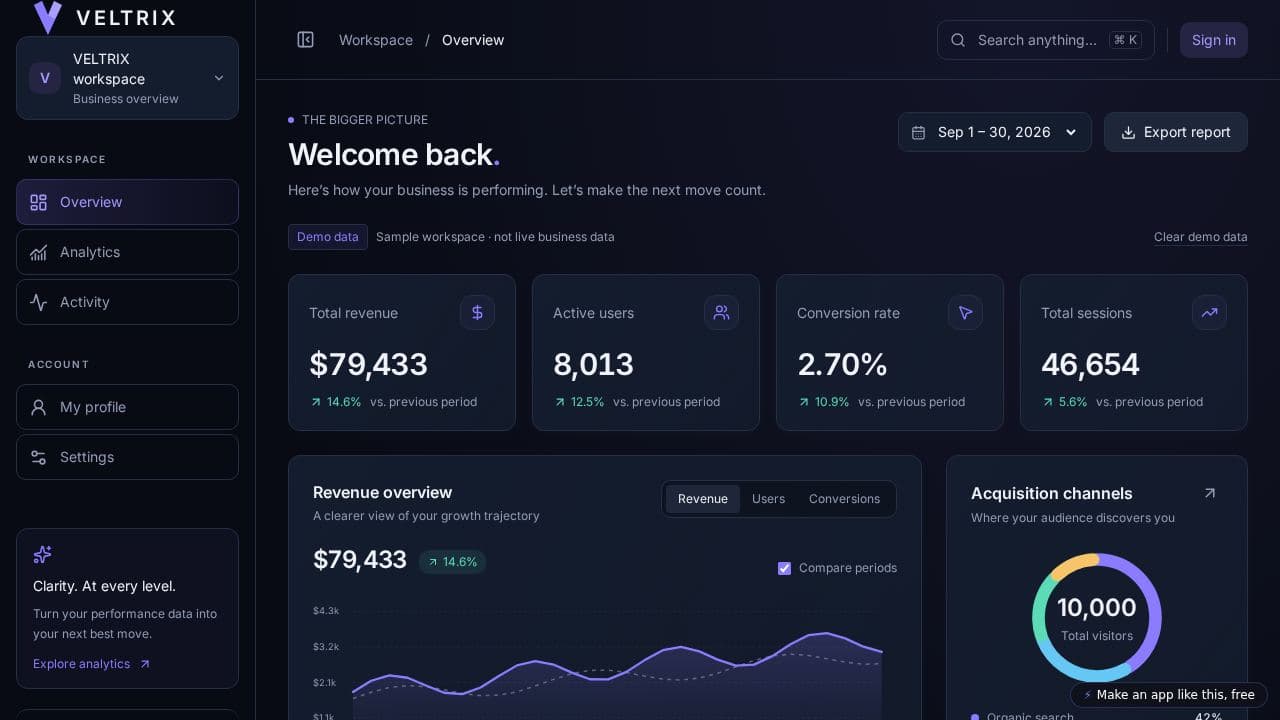The image size is (1280, 720).
Task: Open Activity in the sidebar
Action: pos(127,302)
